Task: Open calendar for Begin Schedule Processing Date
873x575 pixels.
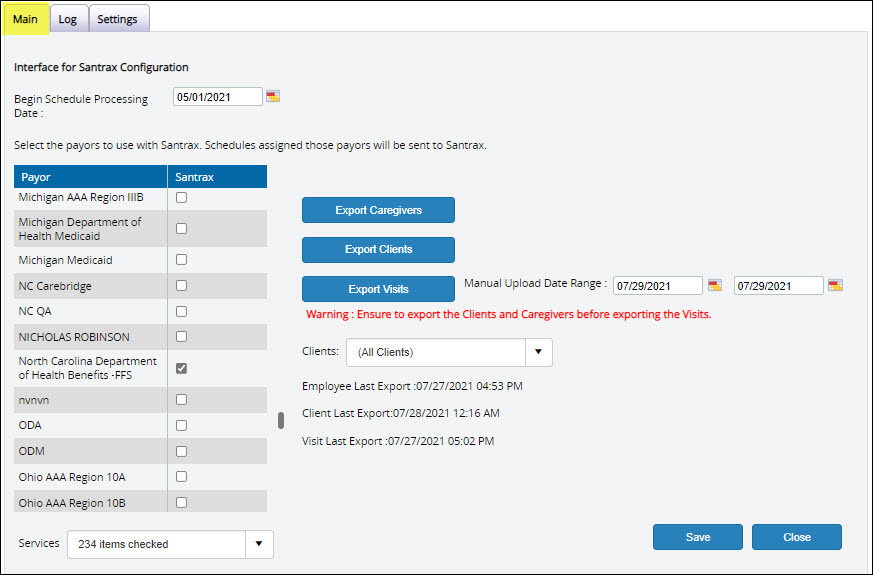Action: 273,96
